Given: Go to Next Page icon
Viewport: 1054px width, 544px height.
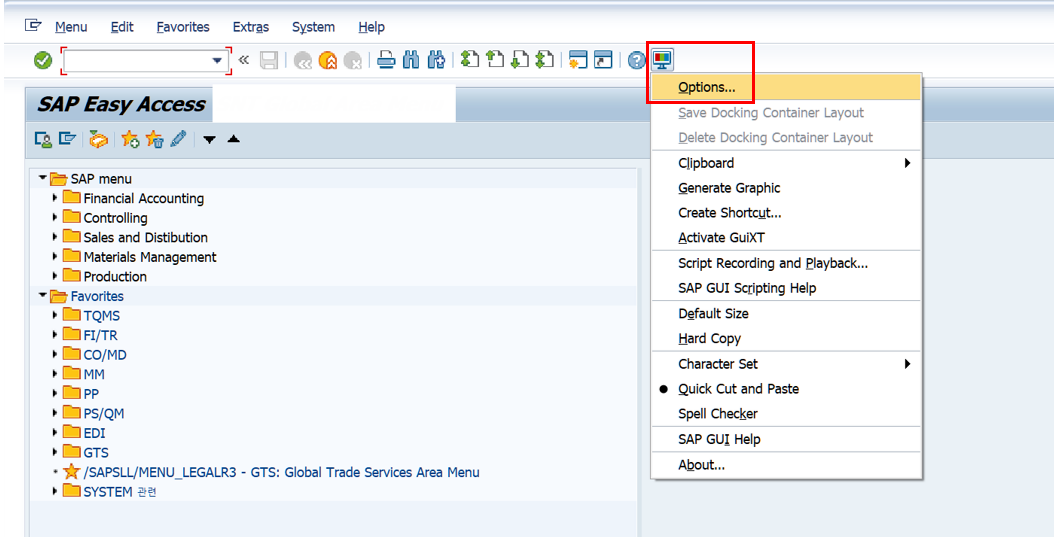Looking at the screenshot, I should [x=520, y=60].
